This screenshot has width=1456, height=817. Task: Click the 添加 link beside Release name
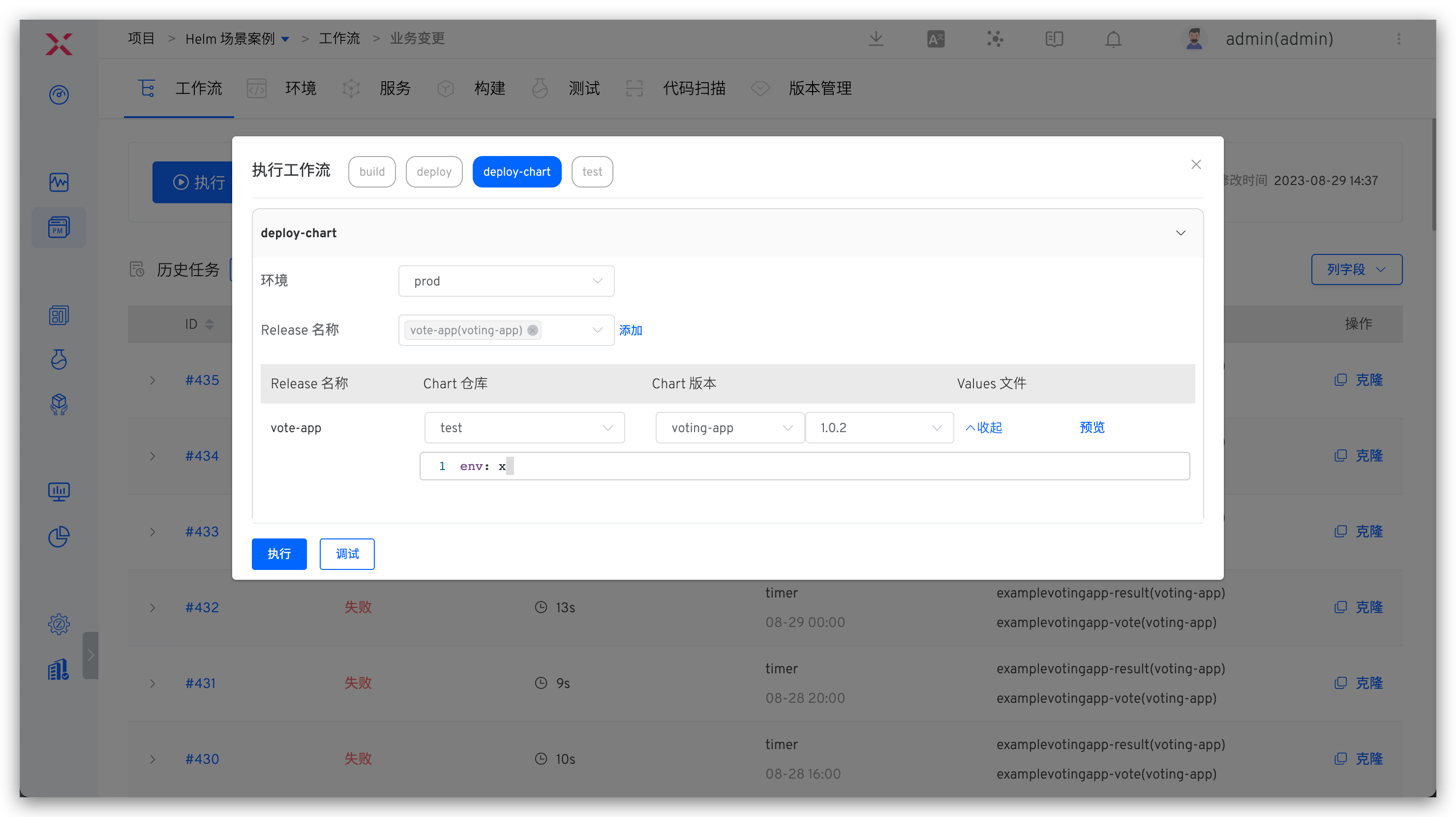630,330
